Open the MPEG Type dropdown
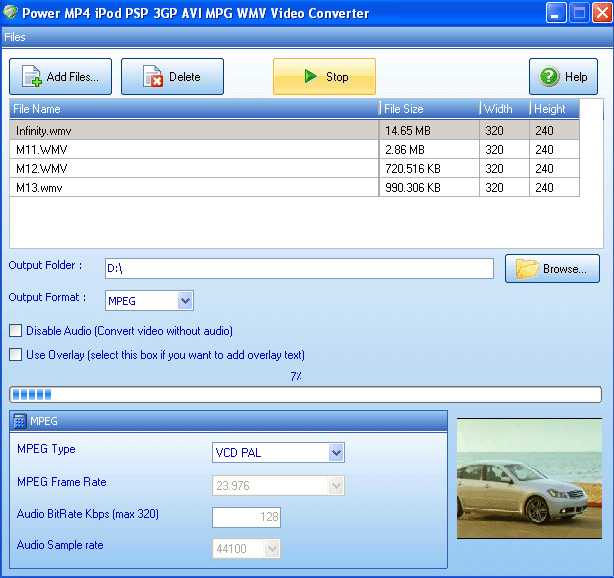The height and width of the screenshot is (578, 614). [x=336, y=453]
